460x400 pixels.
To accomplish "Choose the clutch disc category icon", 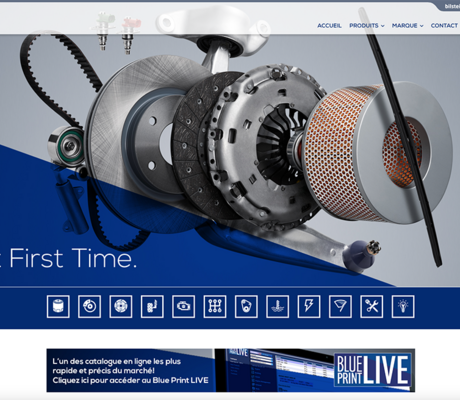I will [121, 306].
